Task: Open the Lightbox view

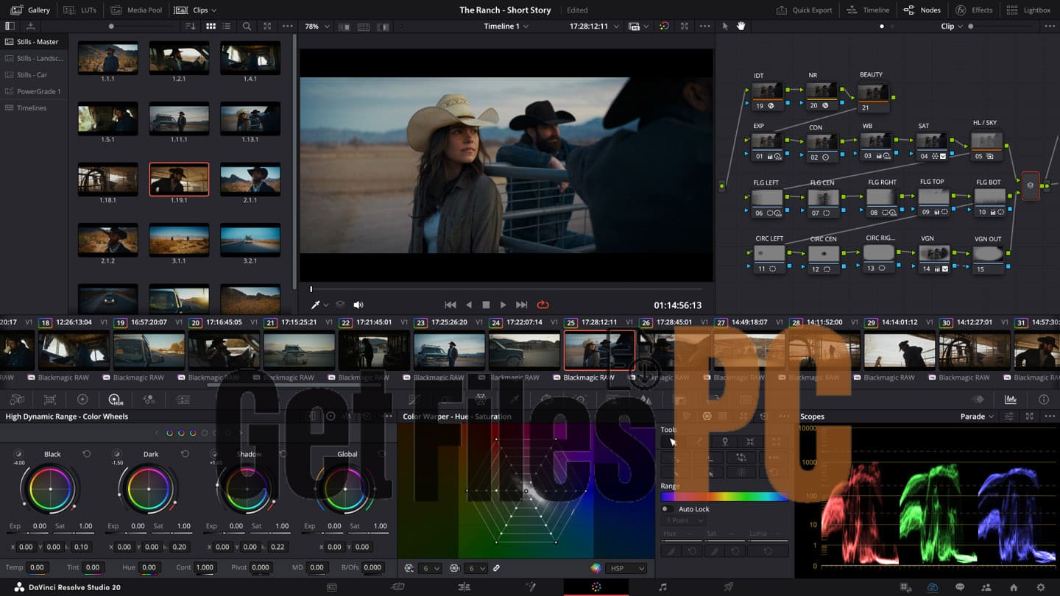Action: point(1028,10)
